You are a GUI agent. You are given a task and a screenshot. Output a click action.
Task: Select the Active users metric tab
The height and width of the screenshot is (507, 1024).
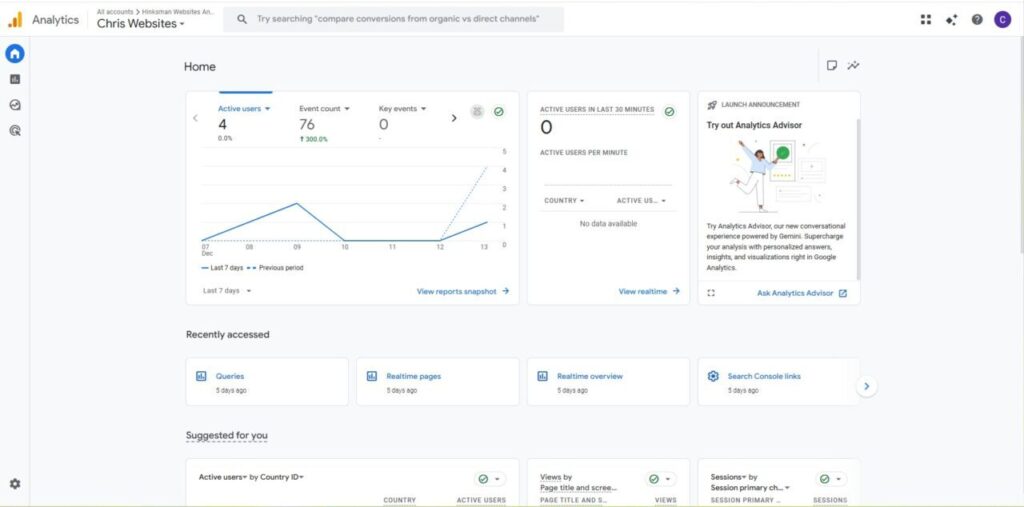pyautogui.click(x=244, y=109)
